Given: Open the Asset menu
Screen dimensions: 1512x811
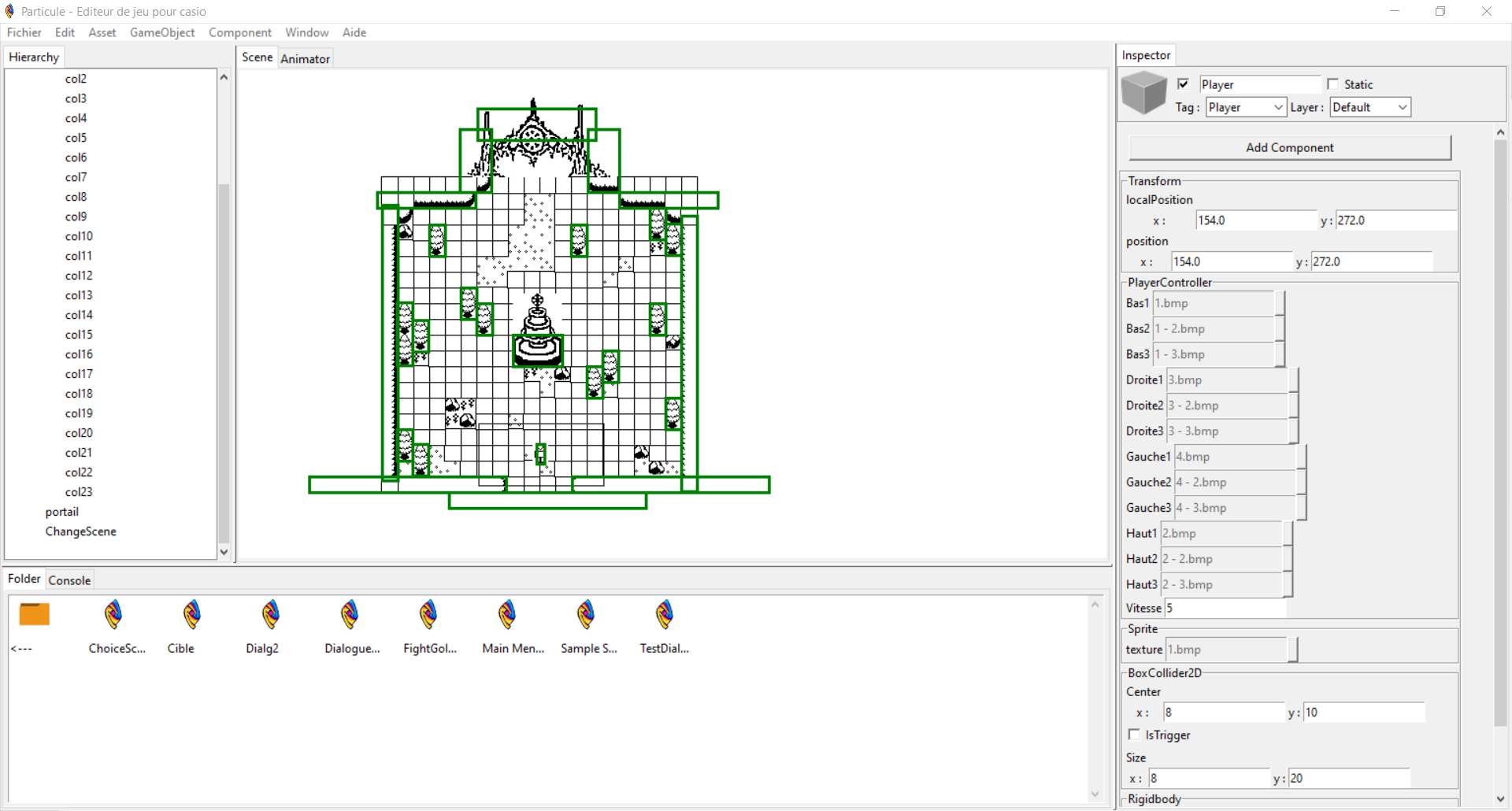Looking at the screenshot, I should click(x=102, y=32).
